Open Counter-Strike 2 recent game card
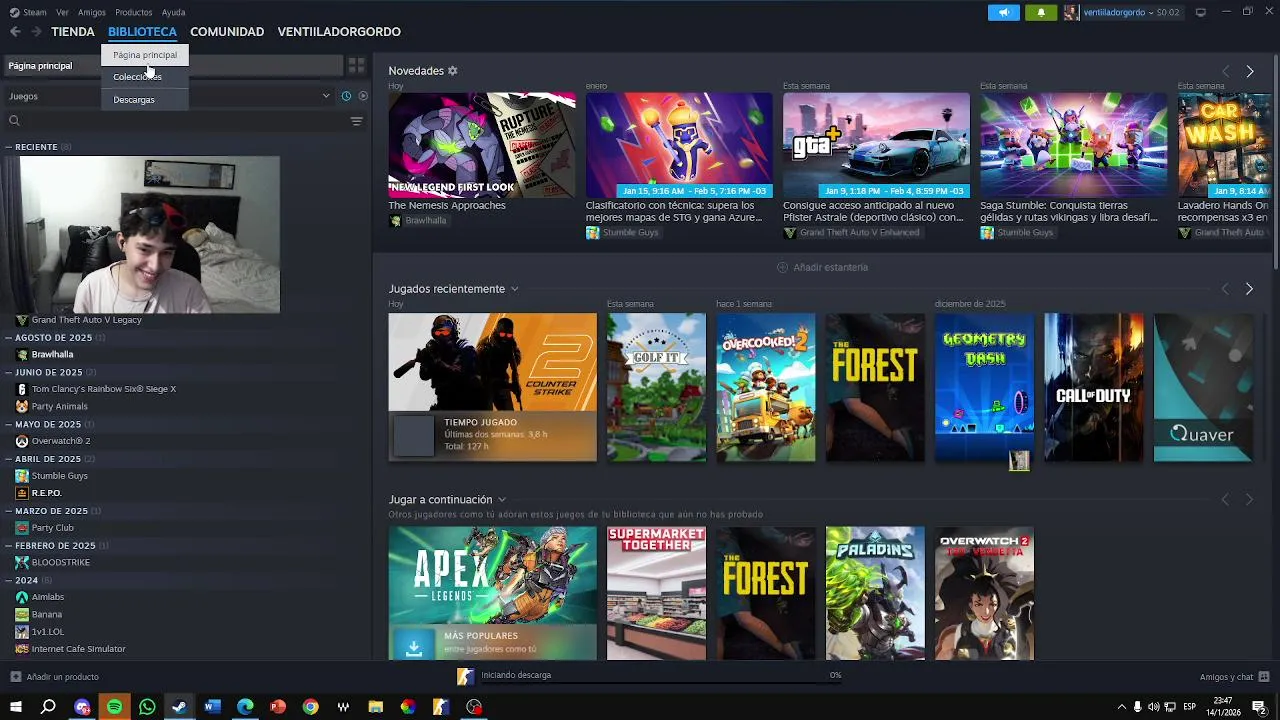The height and width of the screenshot is (720, 1280). click(492, 388)
